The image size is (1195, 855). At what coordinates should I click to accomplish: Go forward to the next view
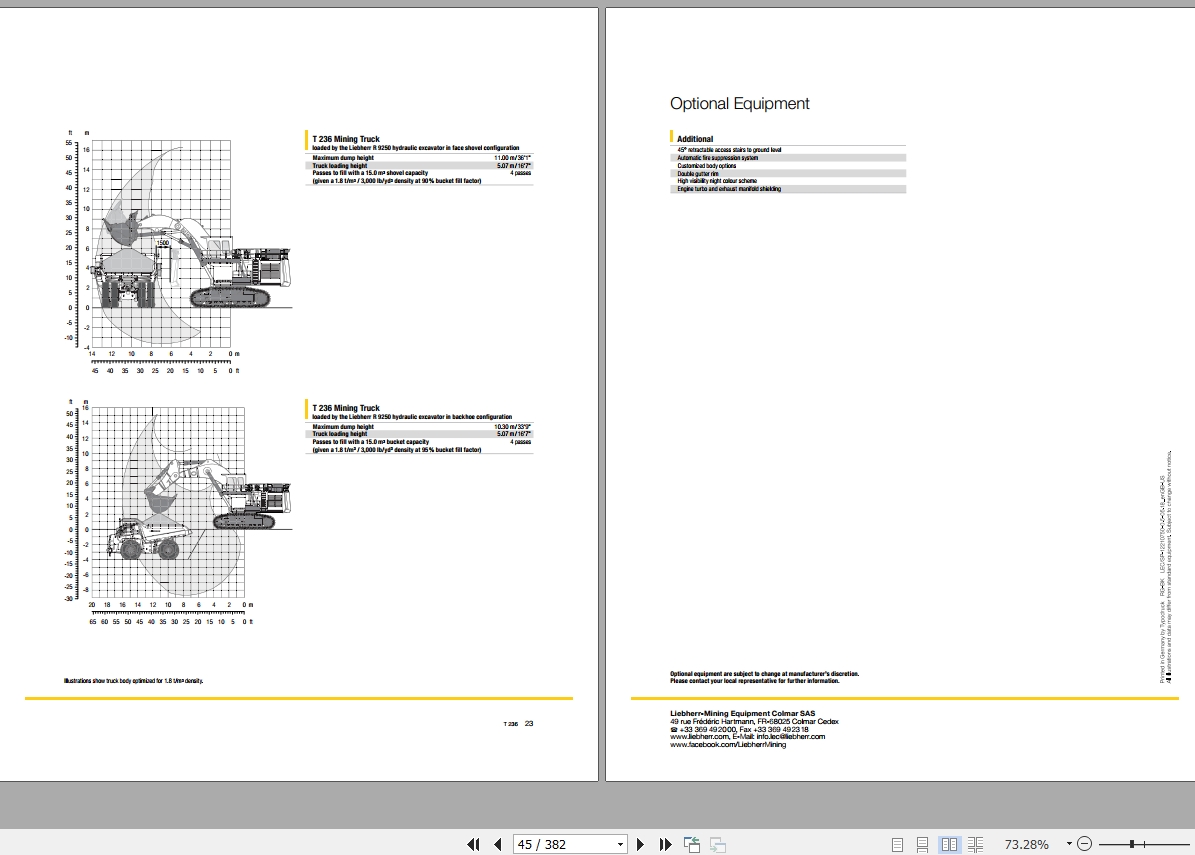tap(717, 844)
